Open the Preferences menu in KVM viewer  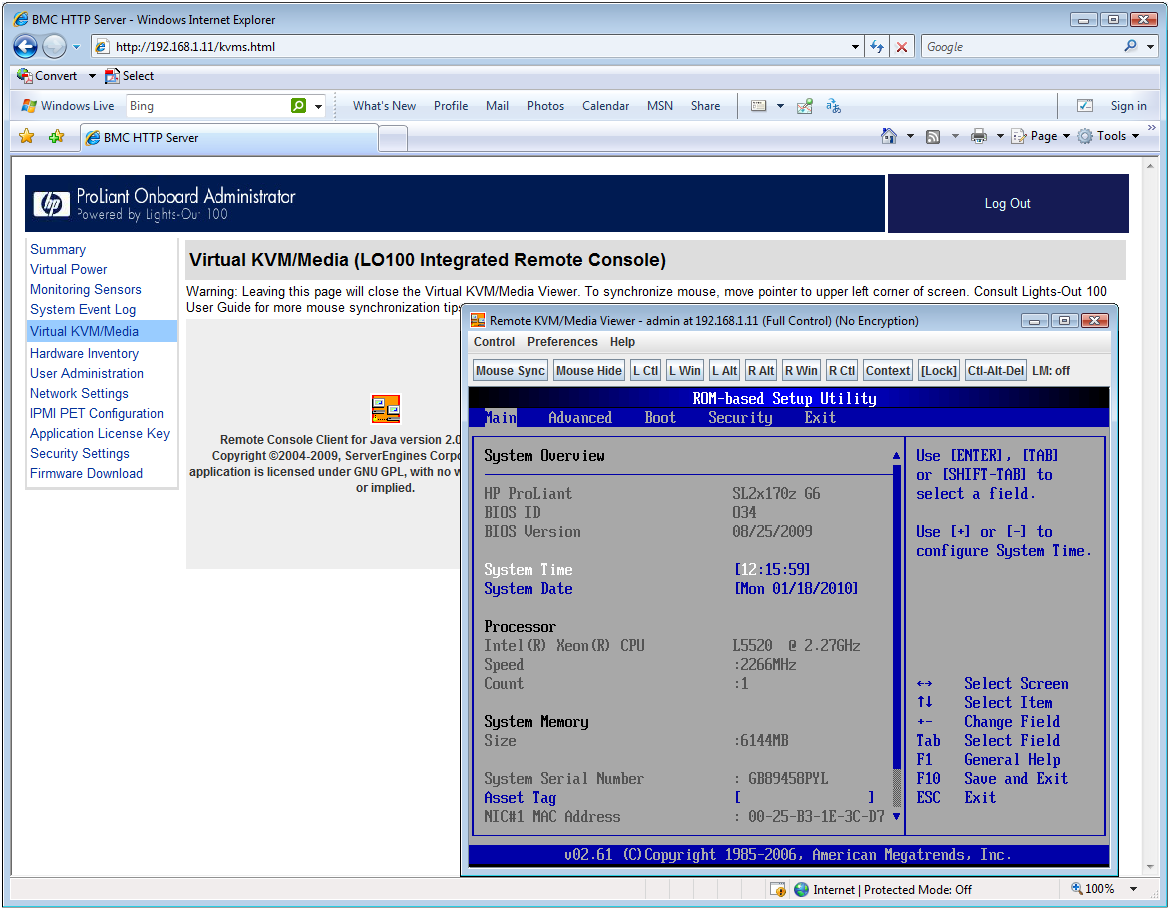click(562, 341)
